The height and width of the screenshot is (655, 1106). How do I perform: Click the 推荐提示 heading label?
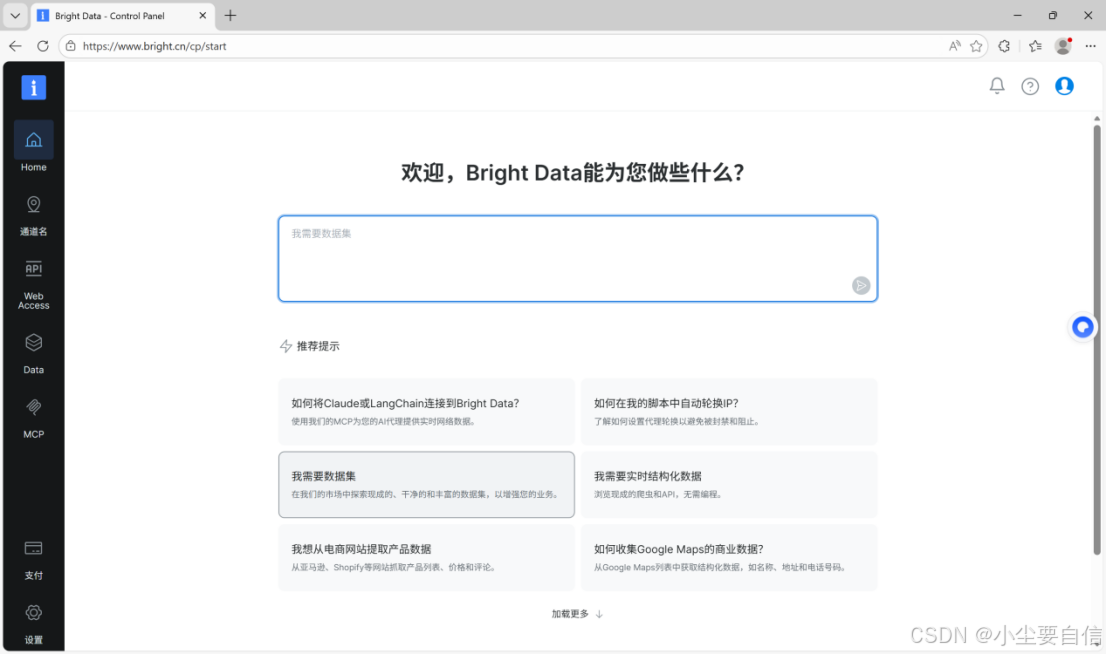coord(317,346)
